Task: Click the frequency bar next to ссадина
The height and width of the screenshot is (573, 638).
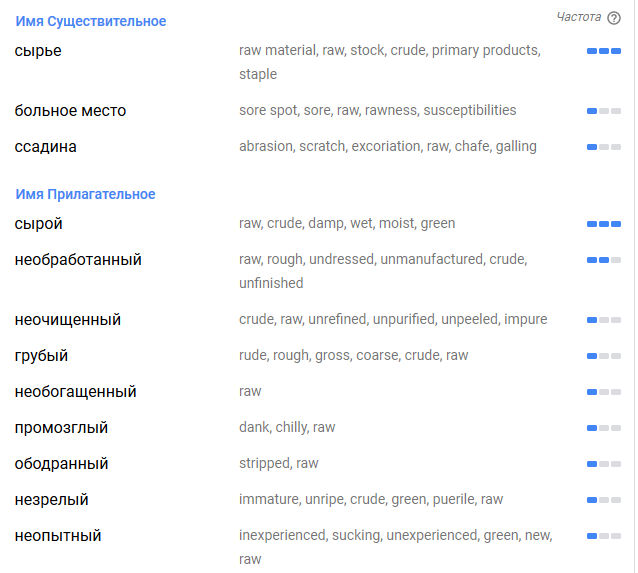Action: [x=603, y=147]
